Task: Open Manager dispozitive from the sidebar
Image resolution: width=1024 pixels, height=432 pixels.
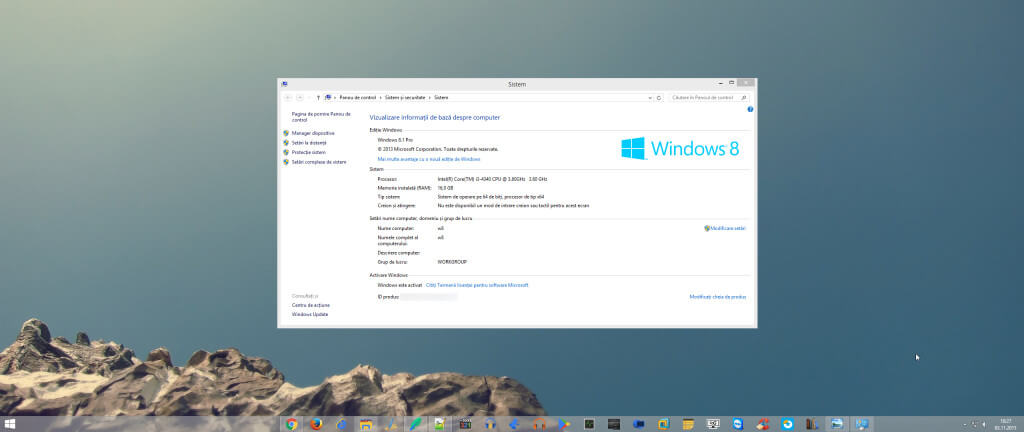Action: [313, 133]
